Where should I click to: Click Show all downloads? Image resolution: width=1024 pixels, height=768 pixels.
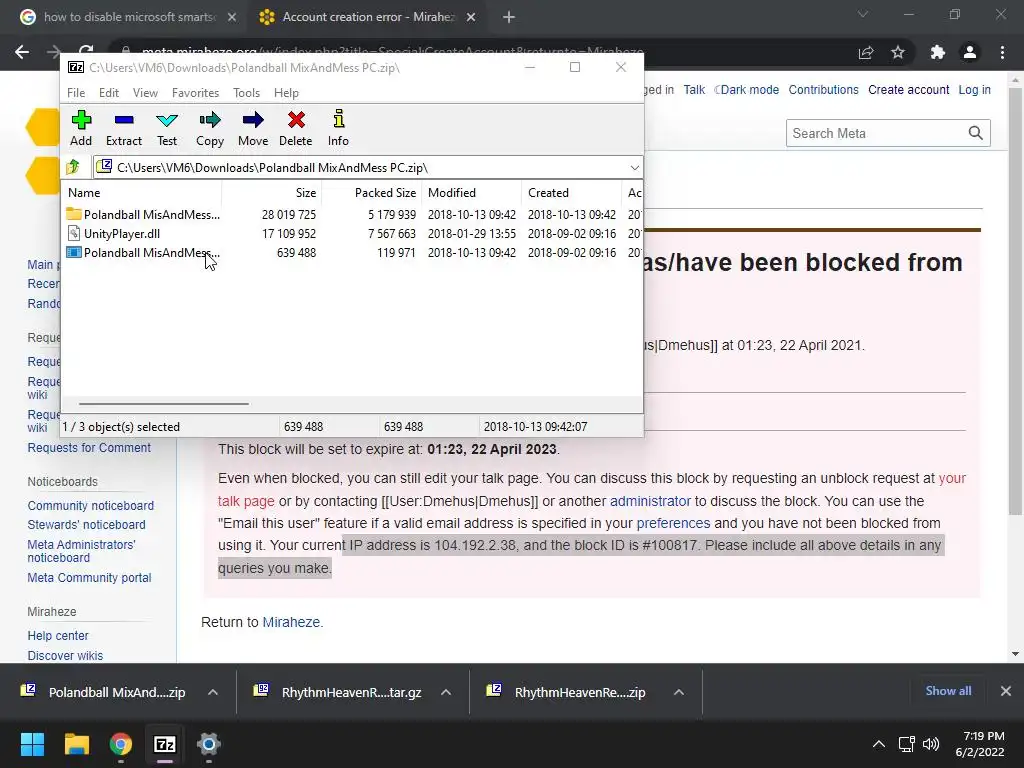point(948,691)
